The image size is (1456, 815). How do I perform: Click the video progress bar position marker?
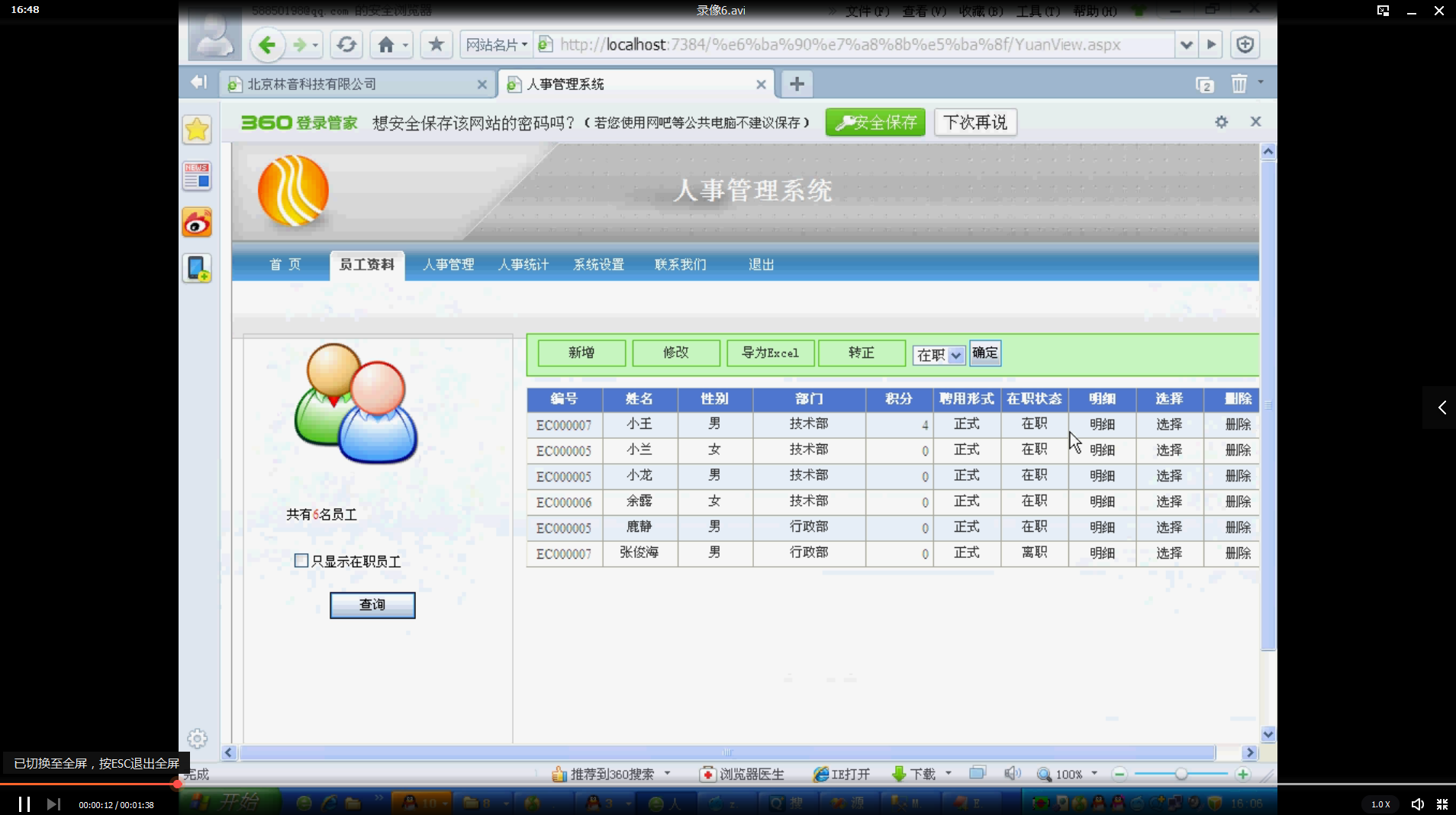coord(177,784)
